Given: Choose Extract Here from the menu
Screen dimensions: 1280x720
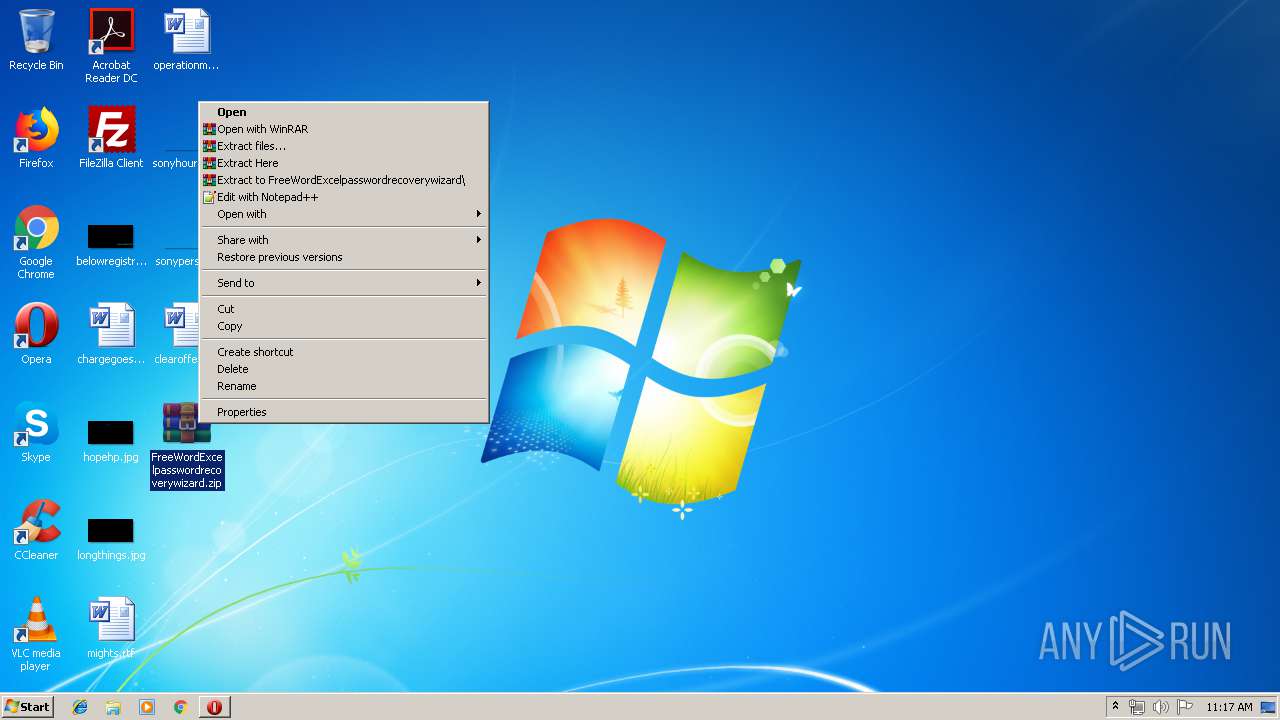Looking at the screenshot, I should (x=344, y=163).
